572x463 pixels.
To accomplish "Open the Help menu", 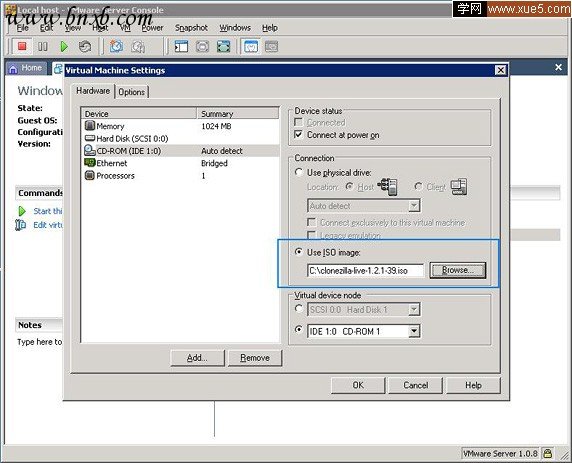I will [270, 28].
